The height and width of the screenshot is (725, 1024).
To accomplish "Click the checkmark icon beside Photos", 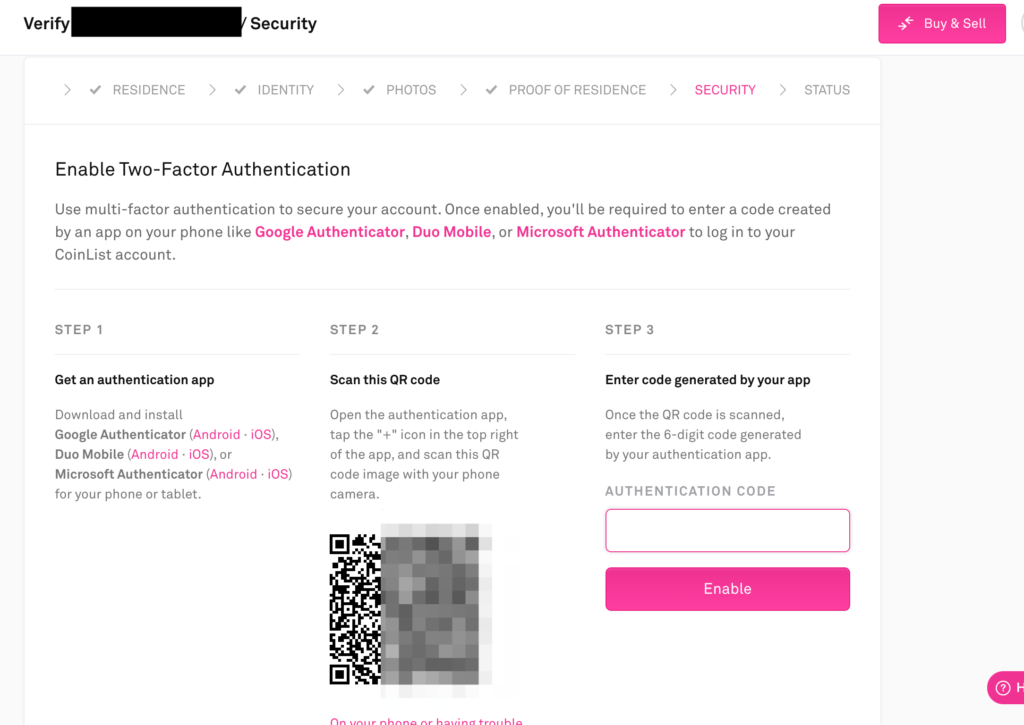I will click(369, 90).
